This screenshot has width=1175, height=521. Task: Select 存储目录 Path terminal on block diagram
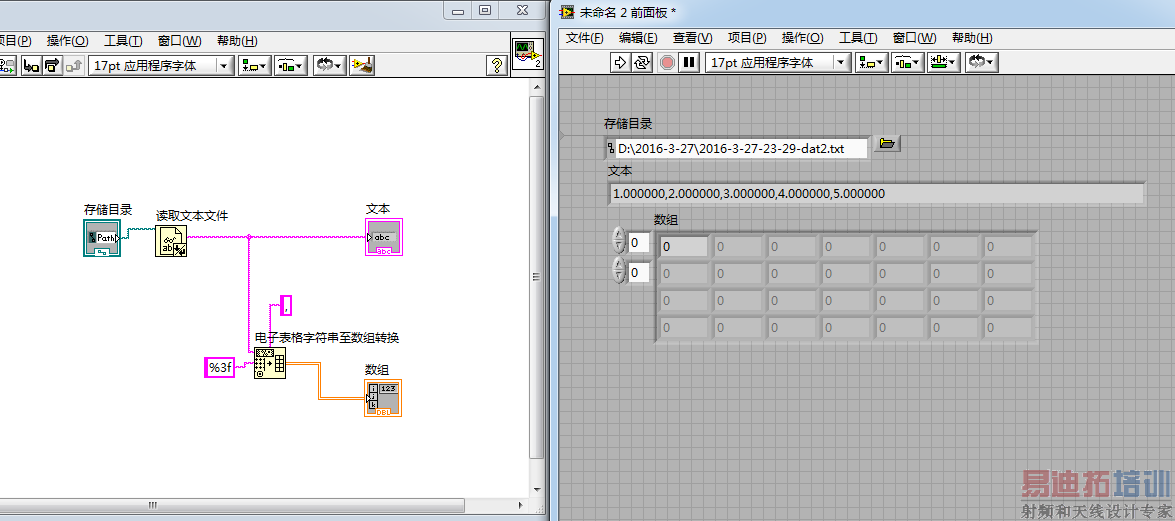pyautogui.click(x=102, y=238)
